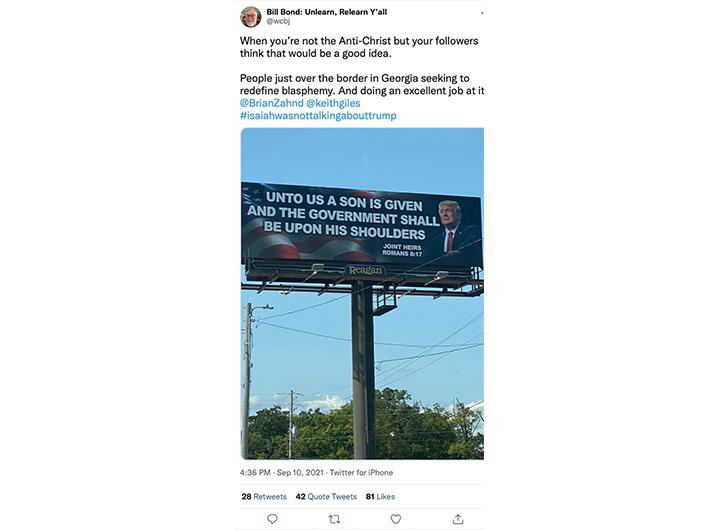Image resolution: width=720 pixels, height=530 pixels.
Task: Open Bill Bond's profile avatar
Action: pyautogui.click(x=251, y=17)
